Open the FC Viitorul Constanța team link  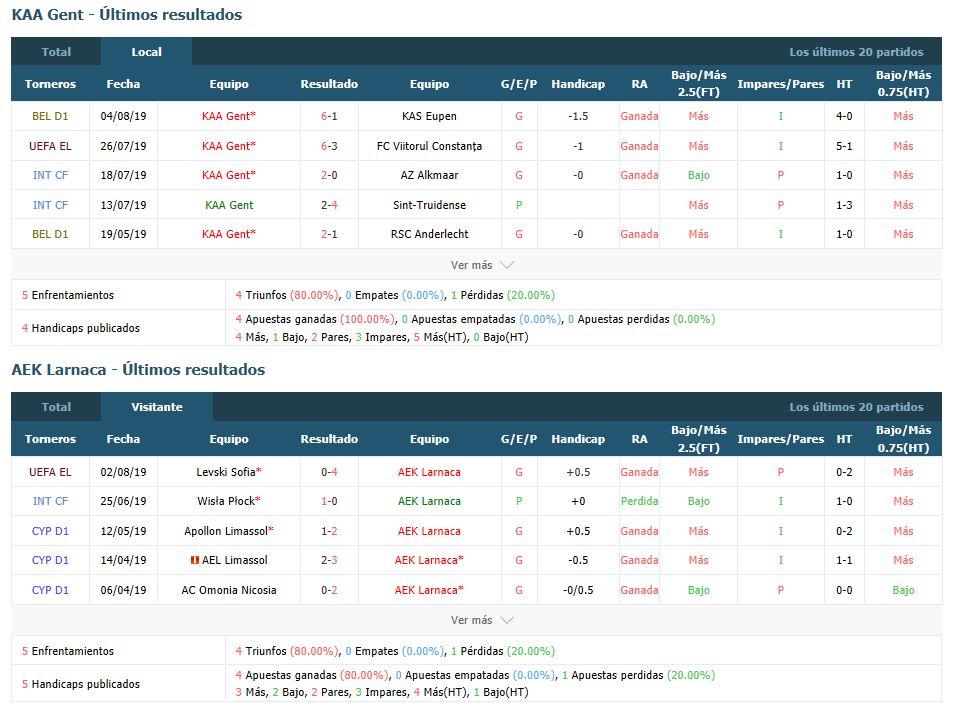point(429,146)
